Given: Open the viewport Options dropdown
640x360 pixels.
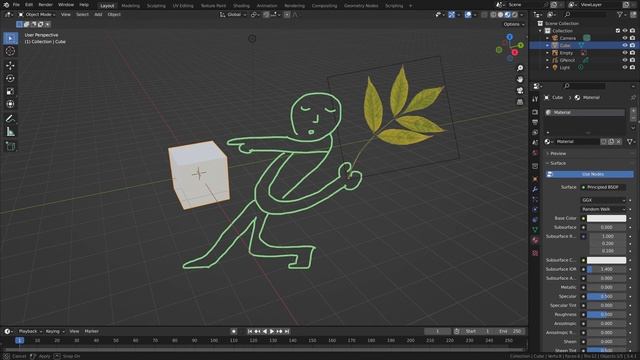Looking at the screenshot, I should click(513, 24).
